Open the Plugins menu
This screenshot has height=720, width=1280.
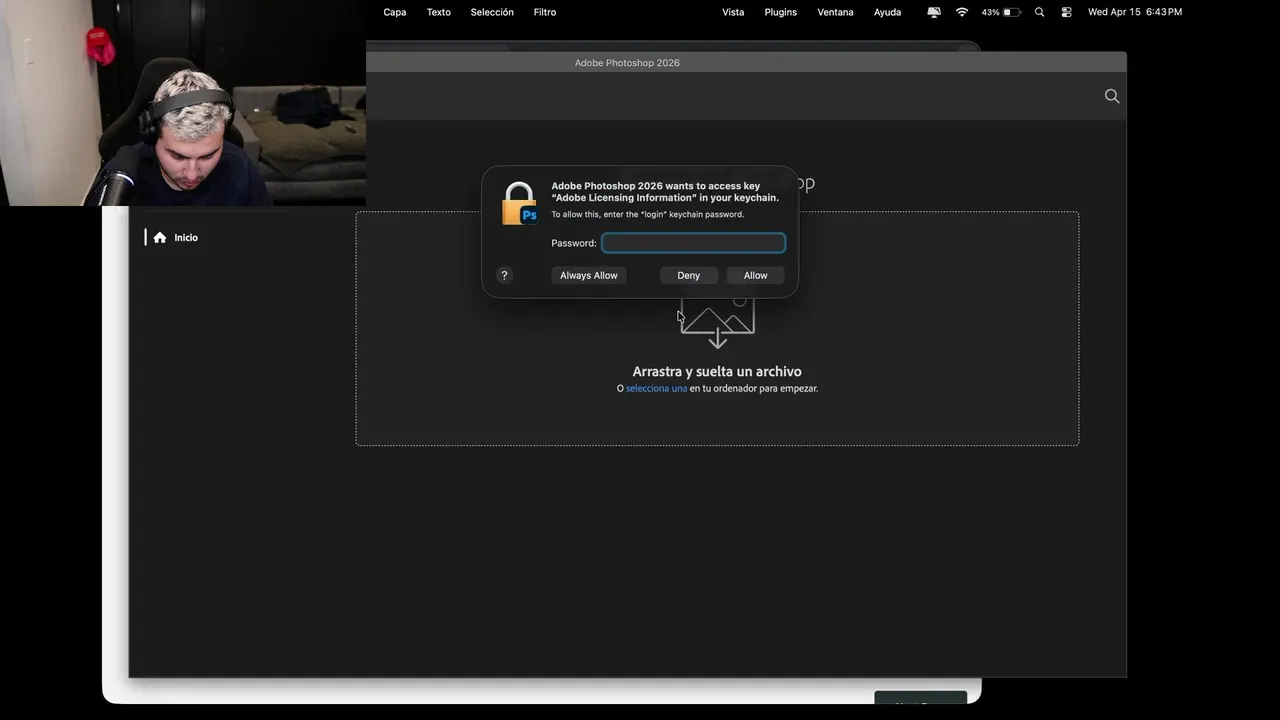click(x=780, y=12)
